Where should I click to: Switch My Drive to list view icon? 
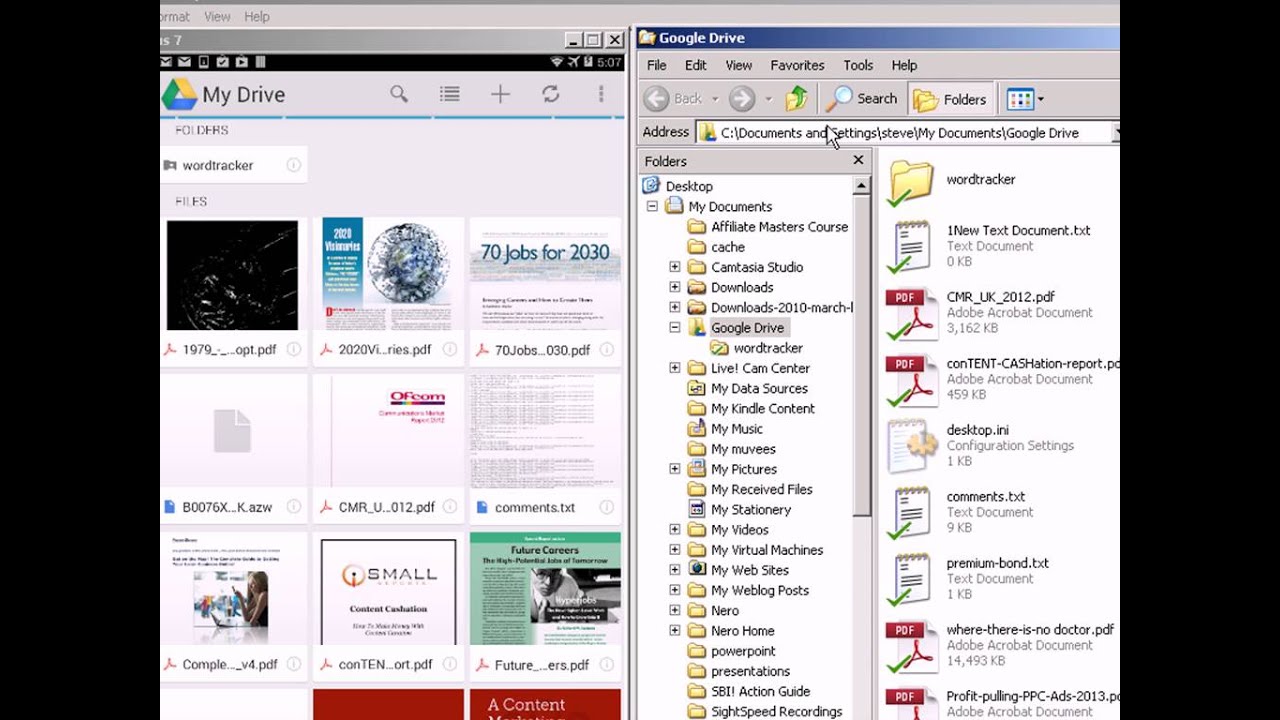450,94
